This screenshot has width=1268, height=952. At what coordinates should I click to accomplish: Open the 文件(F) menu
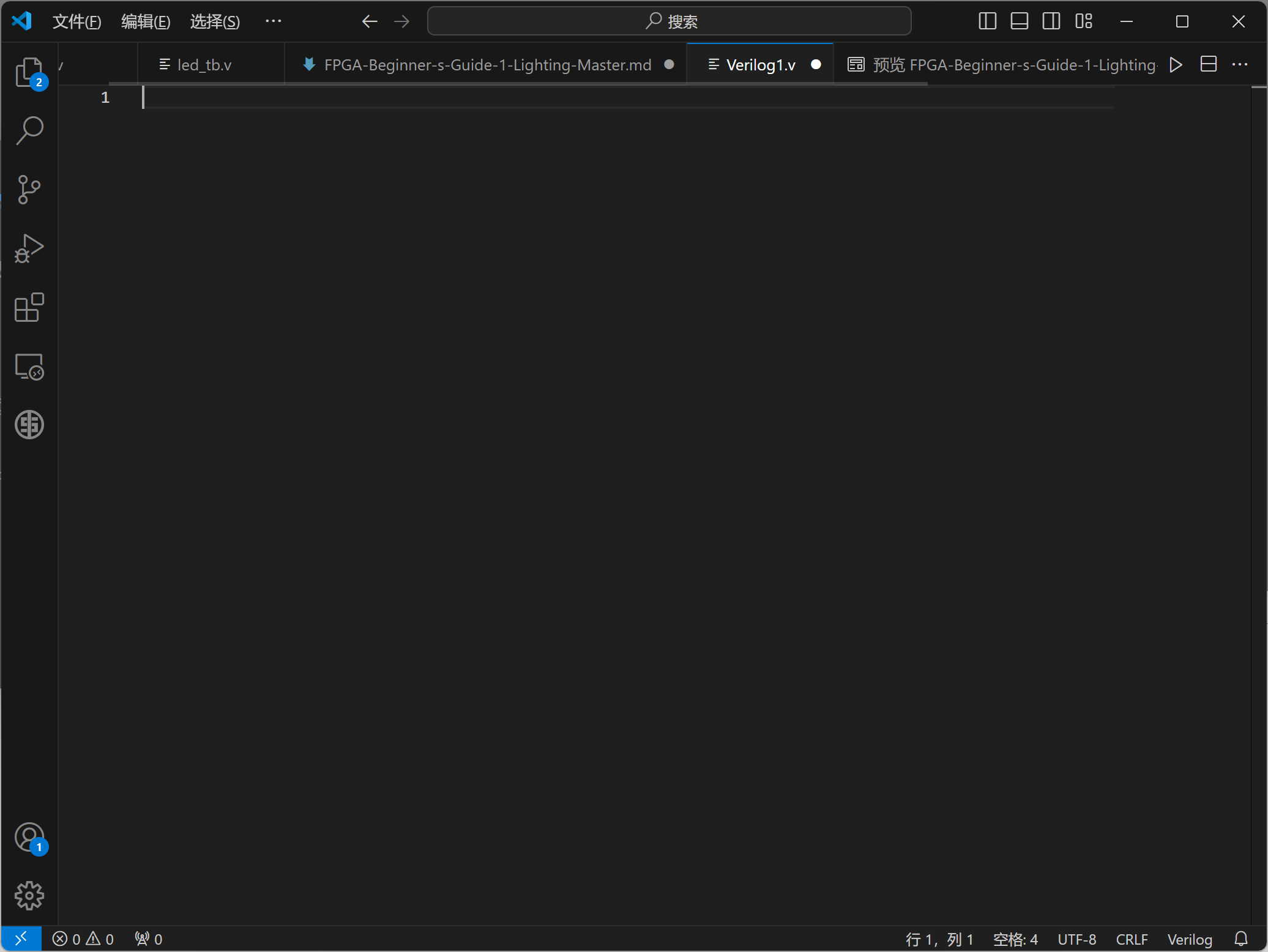[x=76, y=21]
